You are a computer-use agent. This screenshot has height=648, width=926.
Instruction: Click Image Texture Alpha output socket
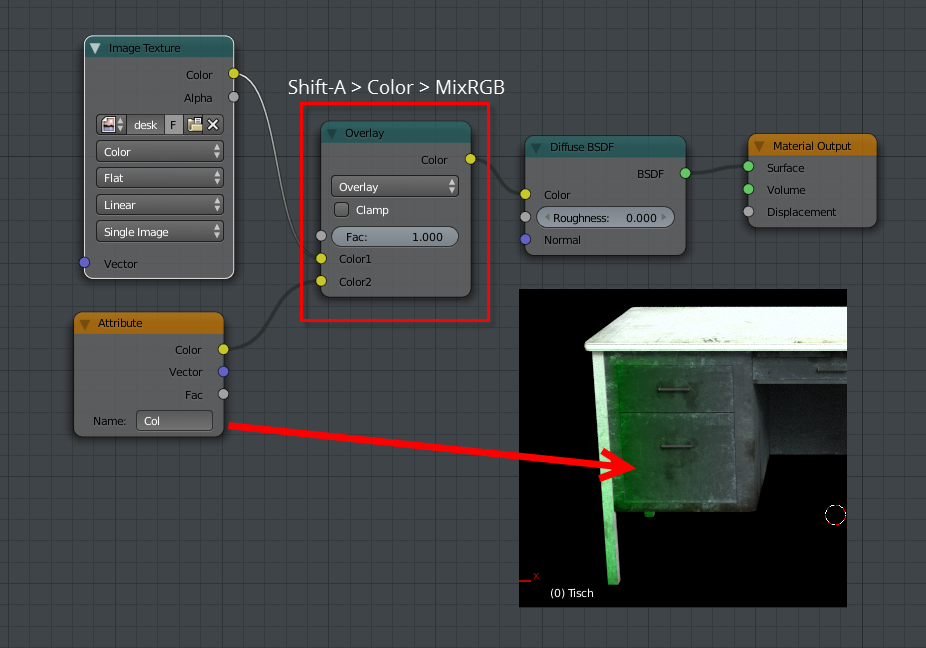(234, 97)
